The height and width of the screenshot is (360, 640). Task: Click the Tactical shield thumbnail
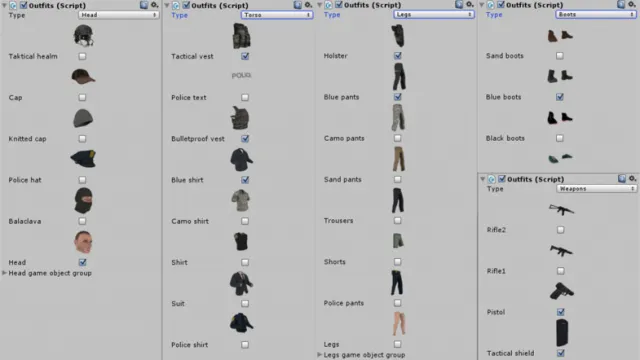pos(562,333)
